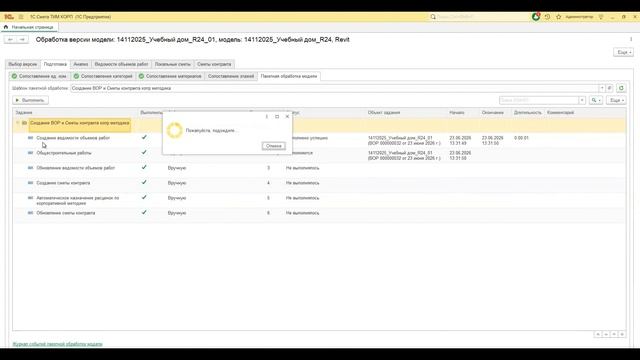Viewport: 640px width, 360px height.
Task: Click the magnifier icon in top search bar
Action: pyautogui.click(x=433, y=17)
